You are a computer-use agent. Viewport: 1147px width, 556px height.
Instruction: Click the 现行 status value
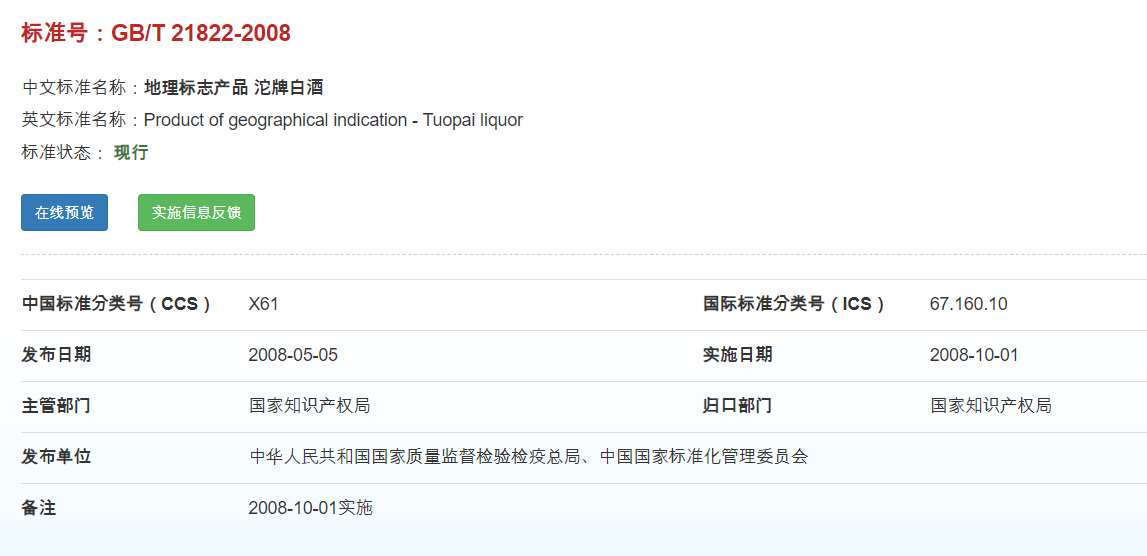tap(131, 153)
